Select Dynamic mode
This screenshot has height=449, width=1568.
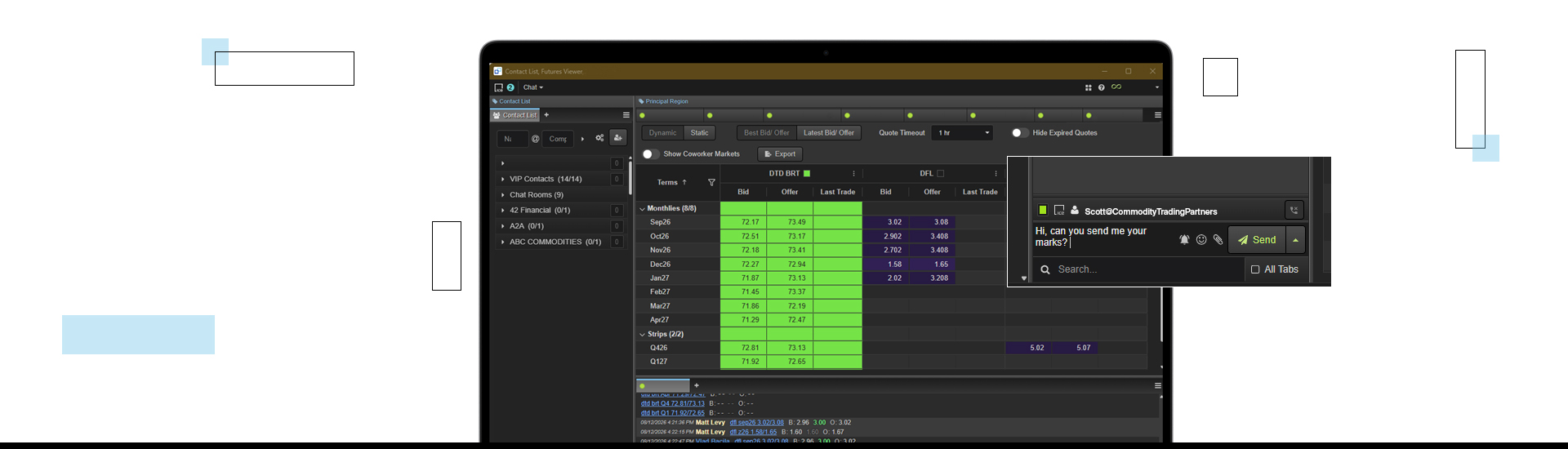[663, 132]
